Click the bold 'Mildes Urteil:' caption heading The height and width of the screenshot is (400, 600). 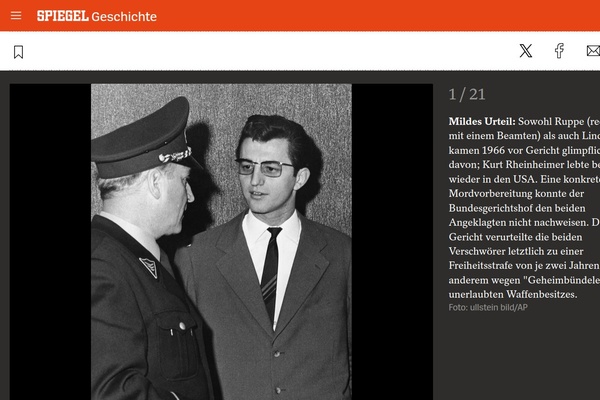pyautogui.click(x=482, y=121)
